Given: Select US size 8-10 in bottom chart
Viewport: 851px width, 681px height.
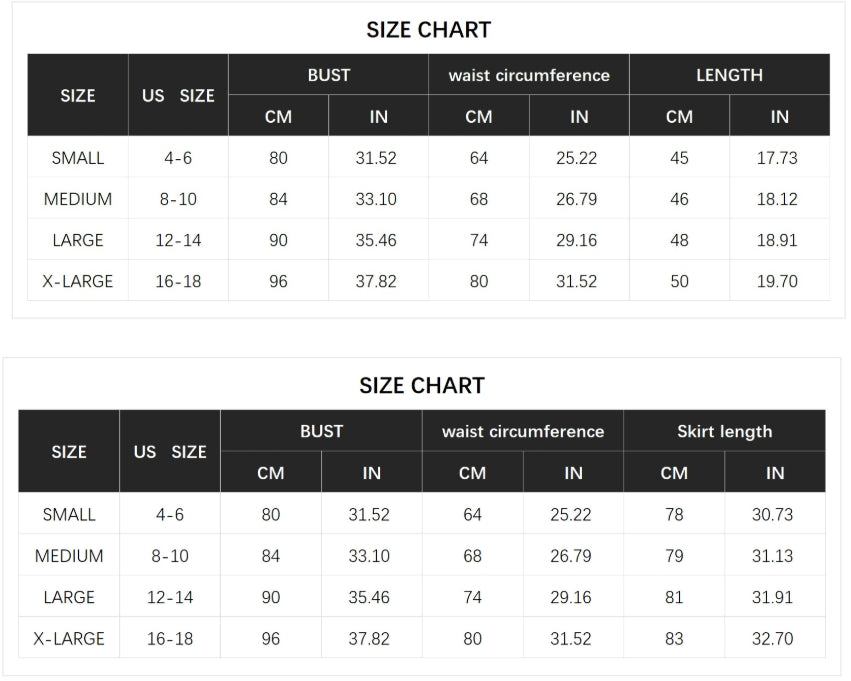Looking at the screenshot, I should (x=169, y=556).
